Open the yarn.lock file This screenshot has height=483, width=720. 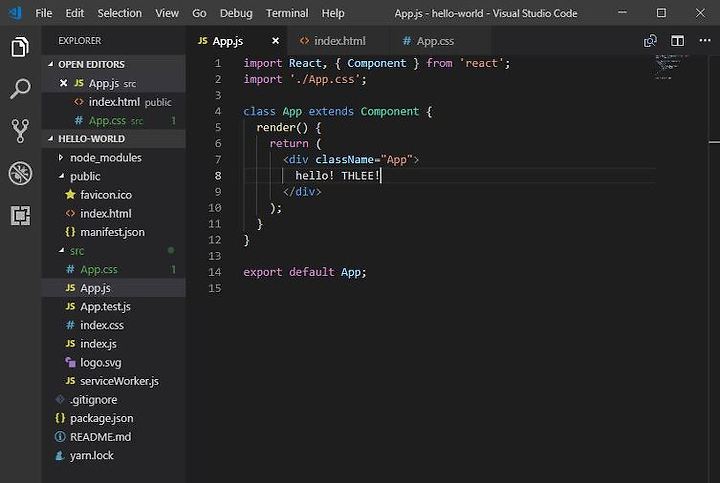(114, 455)
